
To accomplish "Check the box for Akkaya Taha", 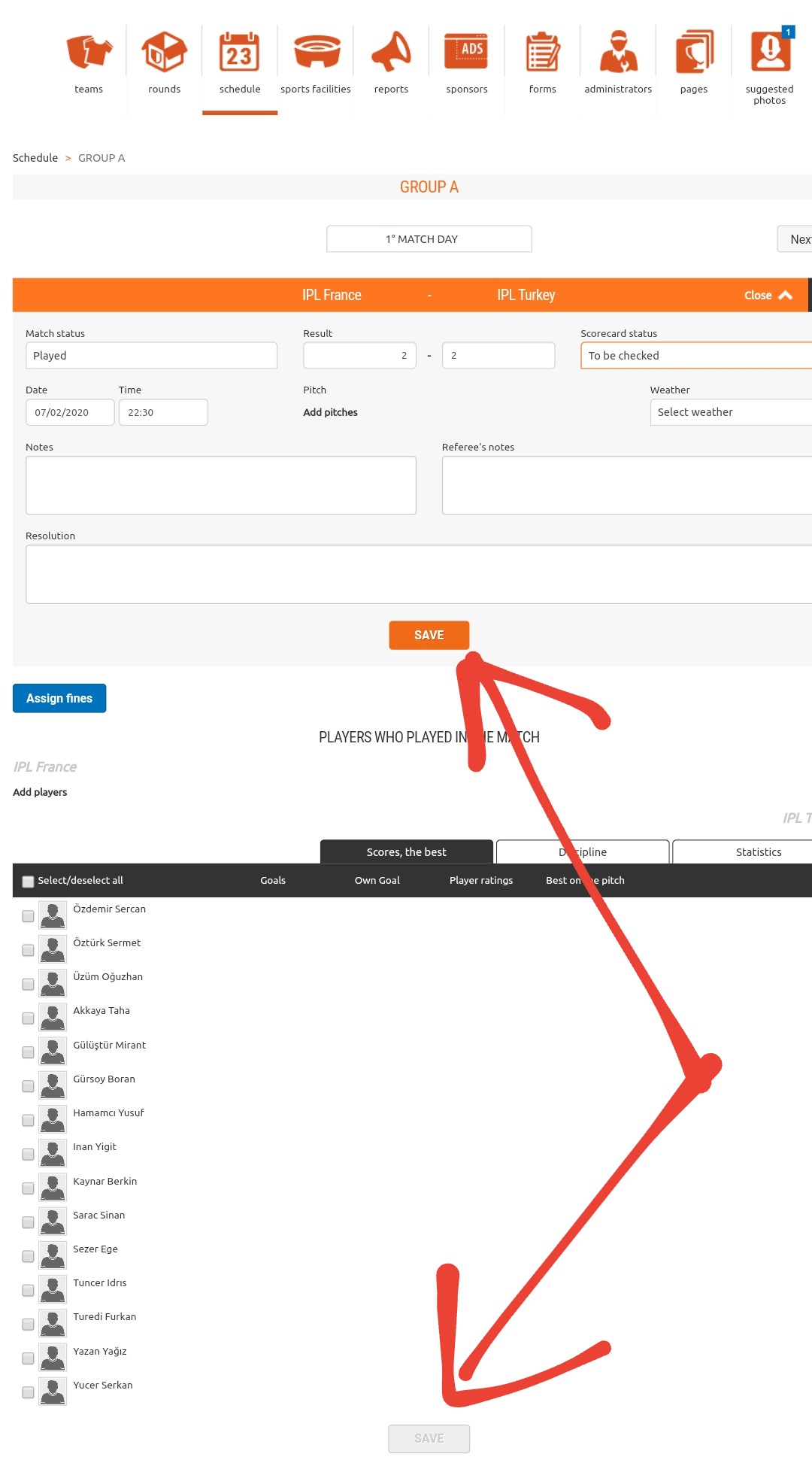I will (x=28, y=1018).
